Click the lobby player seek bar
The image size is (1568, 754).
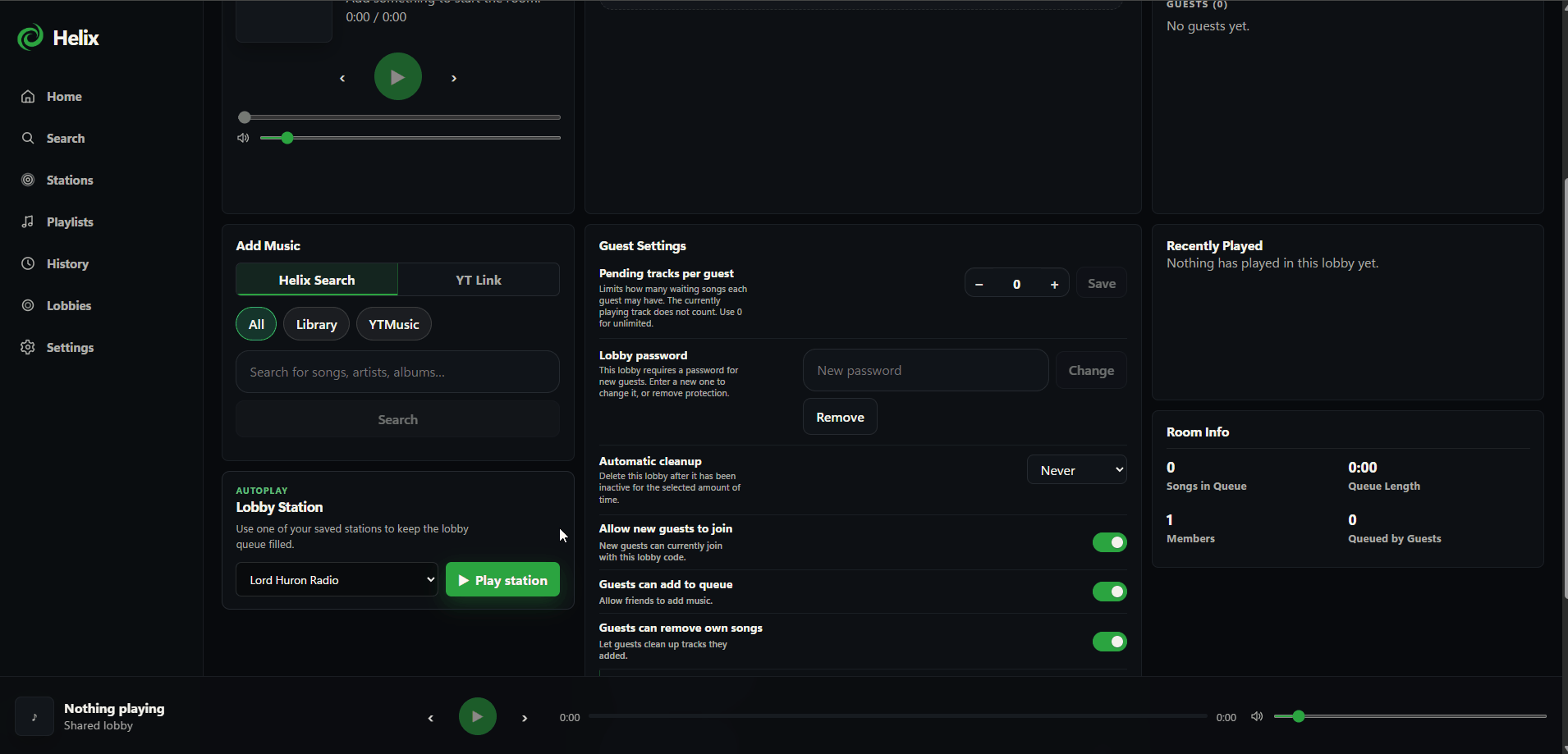399,117
